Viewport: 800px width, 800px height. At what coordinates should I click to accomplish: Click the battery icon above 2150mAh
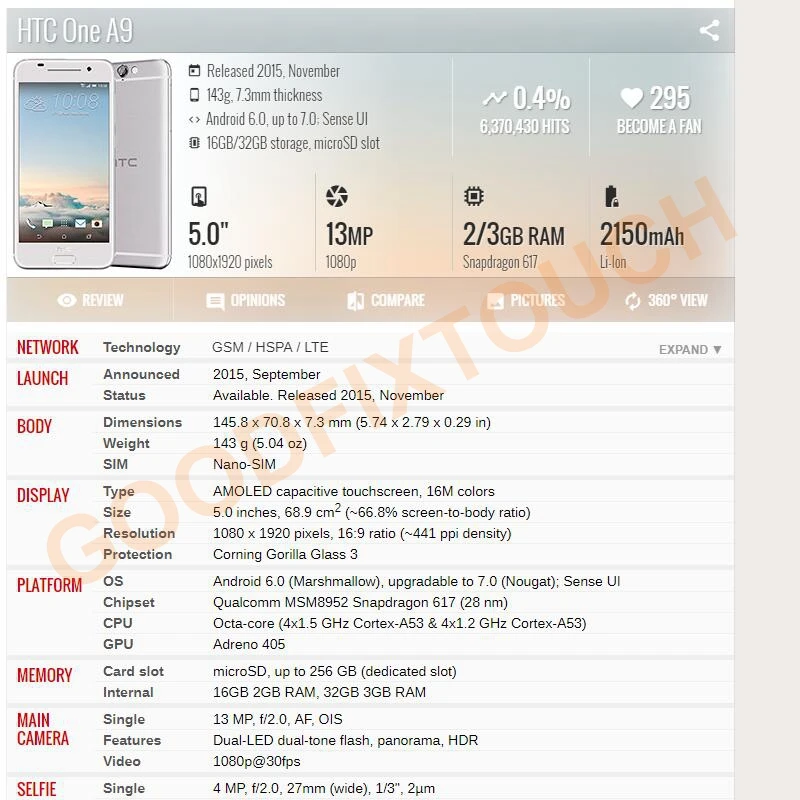pos(611,196)
